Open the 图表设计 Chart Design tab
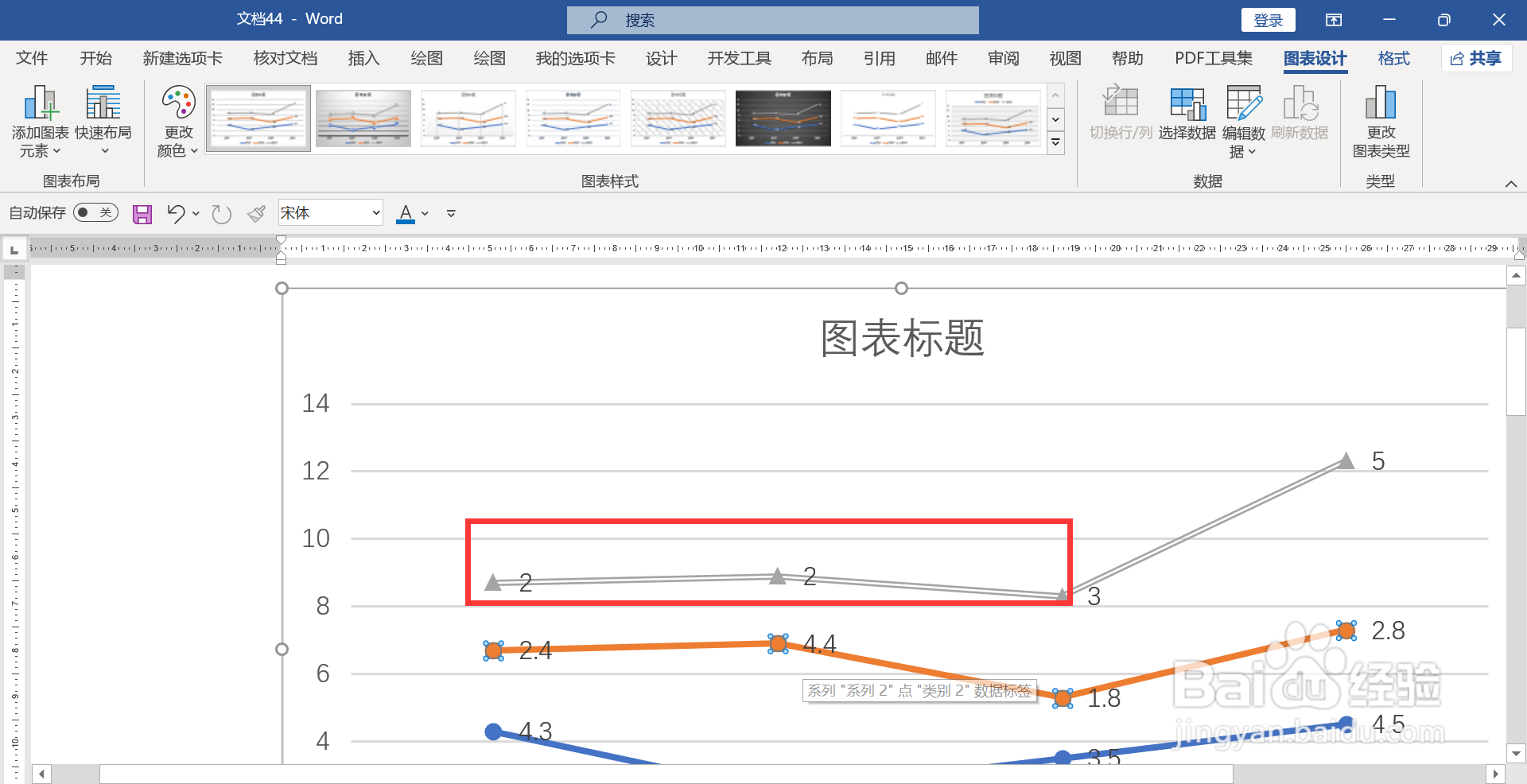Viewport: 1527px width, 784px height. [1315, 58]
